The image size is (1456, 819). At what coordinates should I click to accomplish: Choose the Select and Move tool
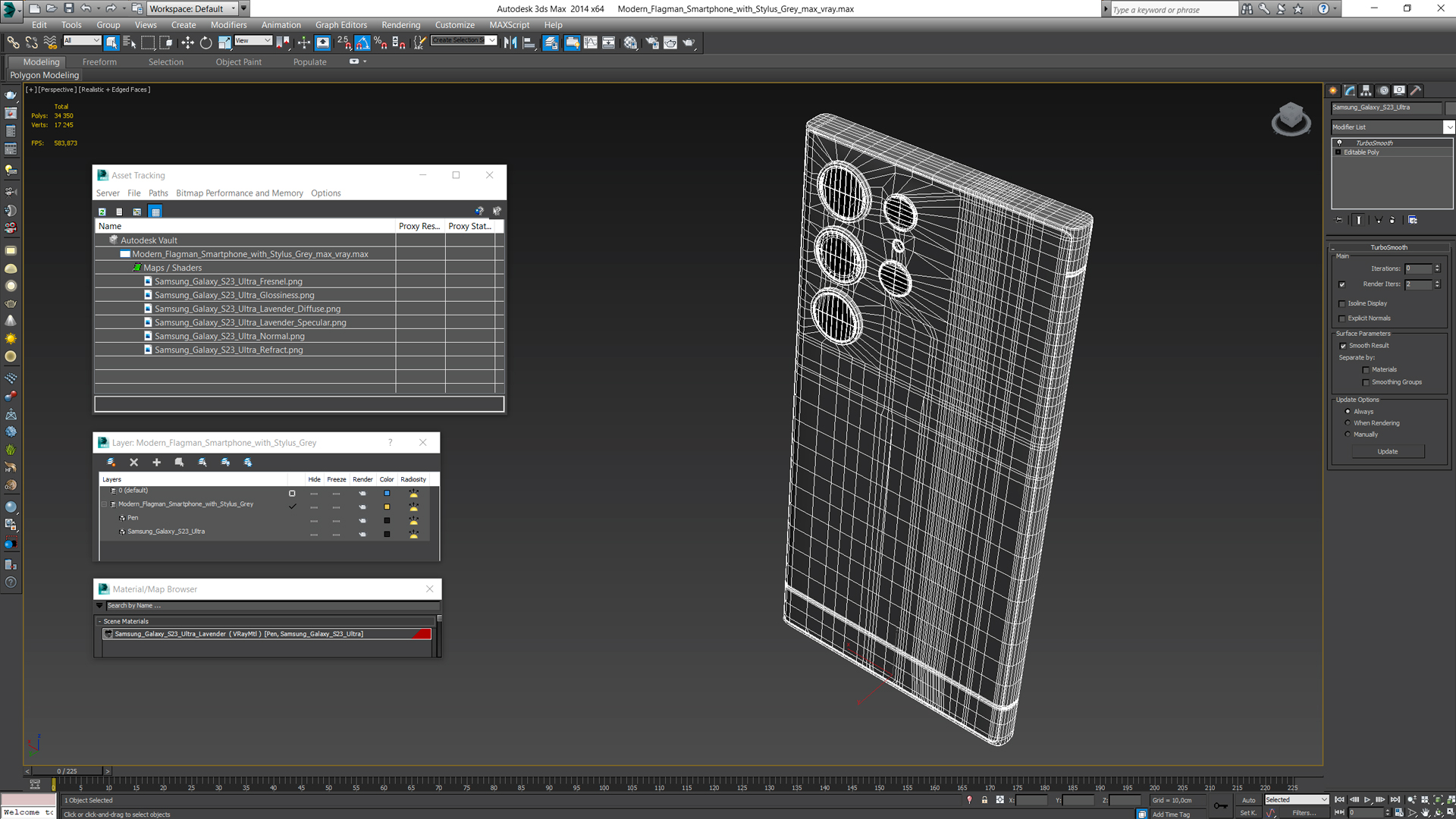pyautogui.click(x=187, y=42)
